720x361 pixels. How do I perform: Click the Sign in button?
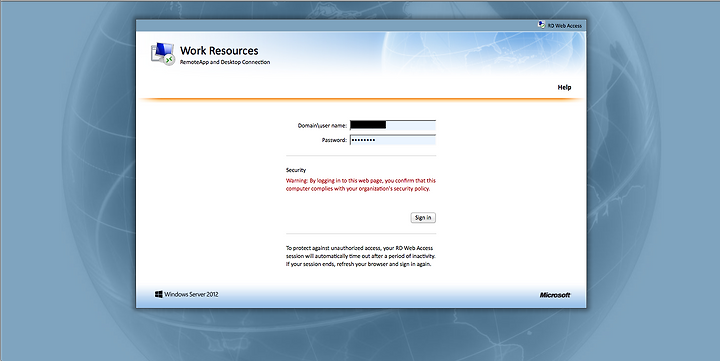(x=423, y=218)
